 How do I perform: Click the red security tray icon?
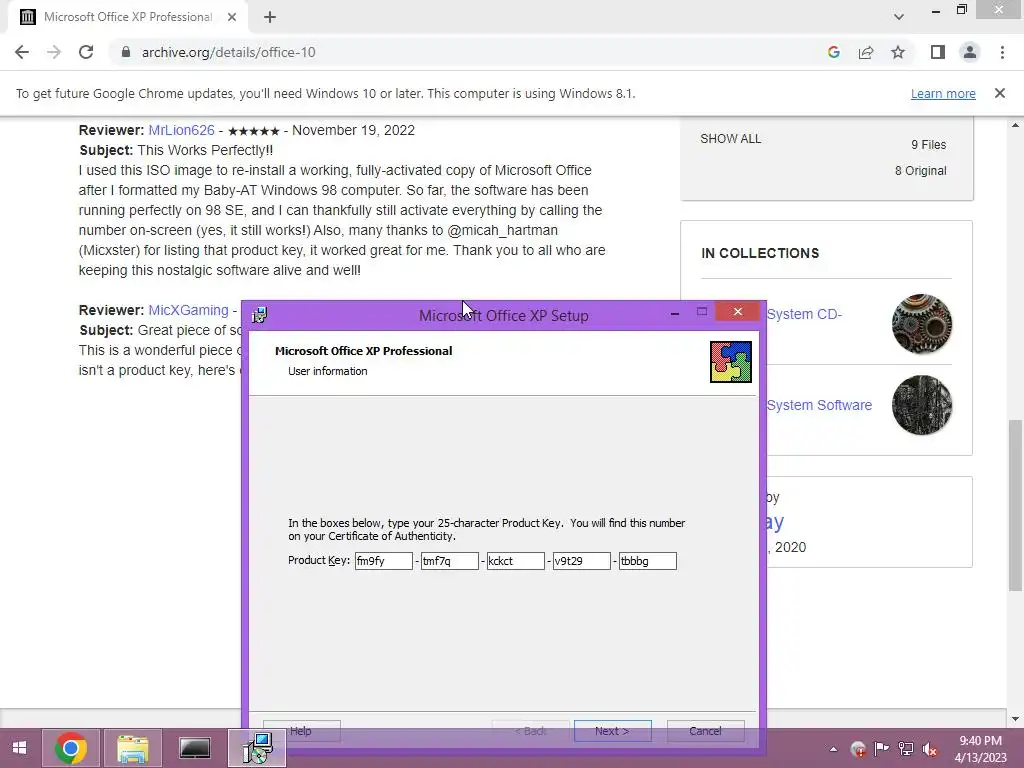(x=858, y=749)
